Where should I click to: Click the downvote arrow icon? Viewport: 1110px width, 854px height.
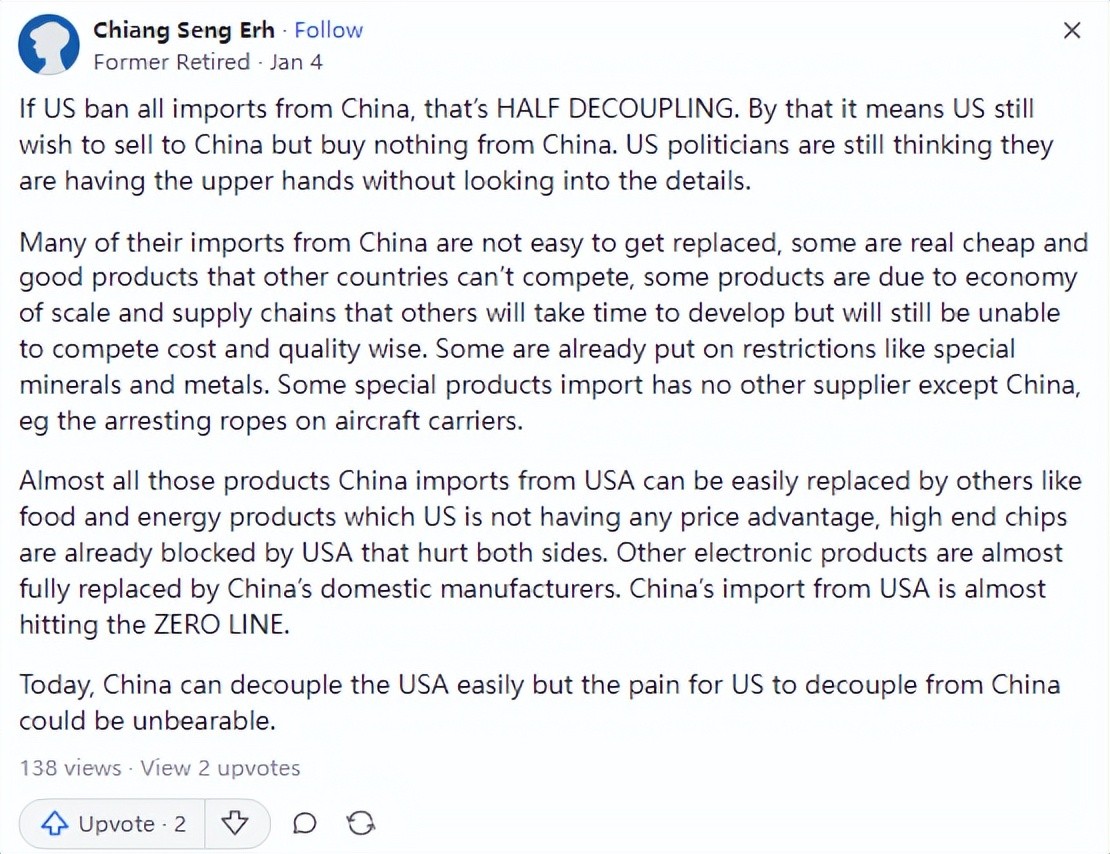click(x=235, y=824)
